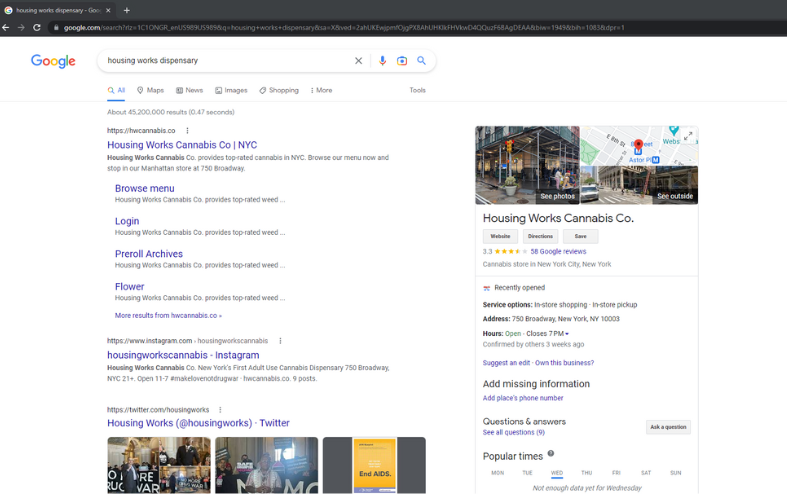Switch to the Shopping search tab
The image size is (787, 494).
(x=279, y=90)
